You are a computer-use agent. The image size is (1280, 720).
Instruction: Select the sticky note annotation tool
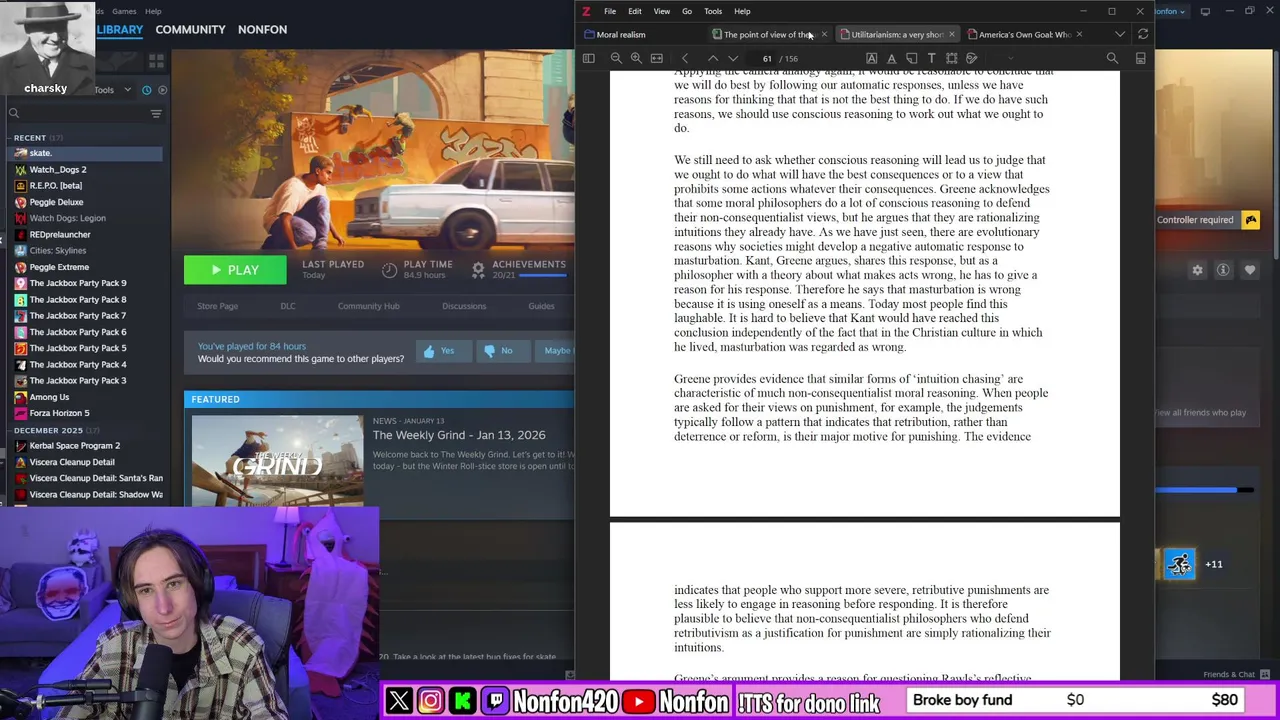point(912,58)
